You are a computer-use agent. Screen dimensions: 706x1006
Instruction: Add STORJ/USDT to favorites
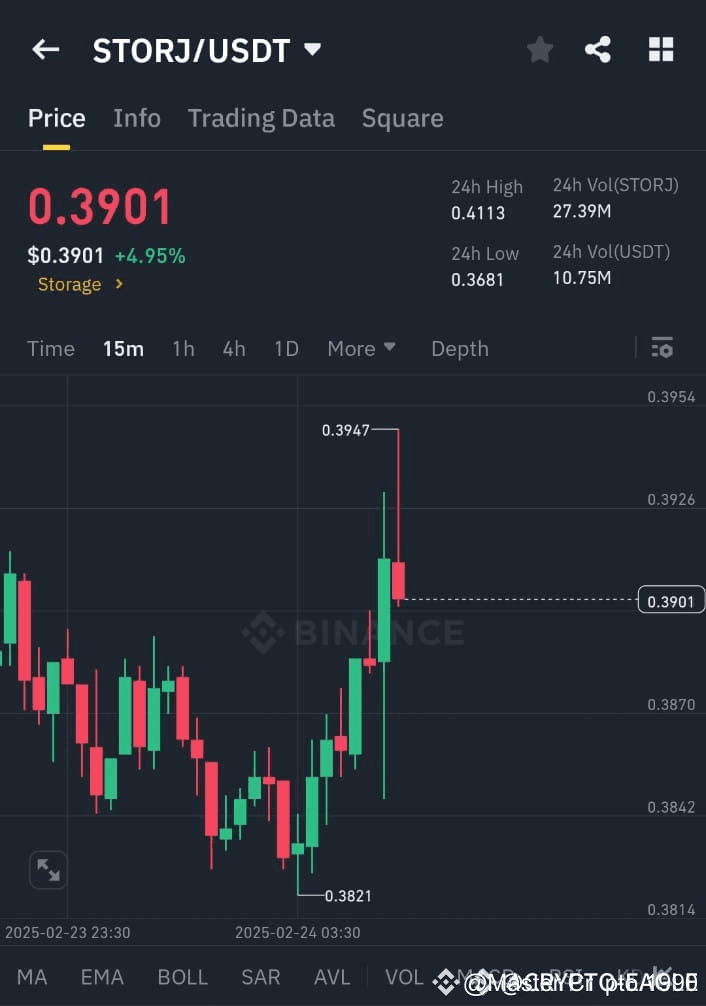click(x=540, y=48)
